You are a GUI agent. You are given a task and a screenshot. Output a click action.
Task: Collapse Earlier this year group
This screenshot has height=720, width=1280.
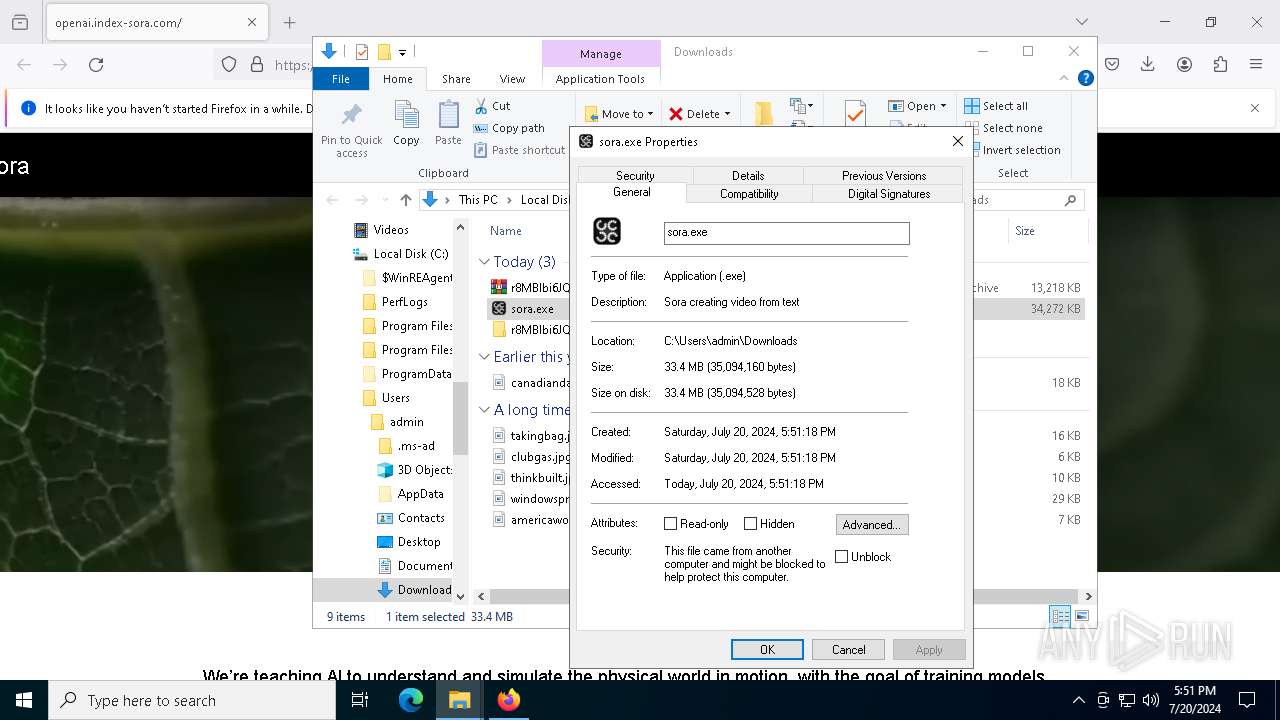click(485, 357)
